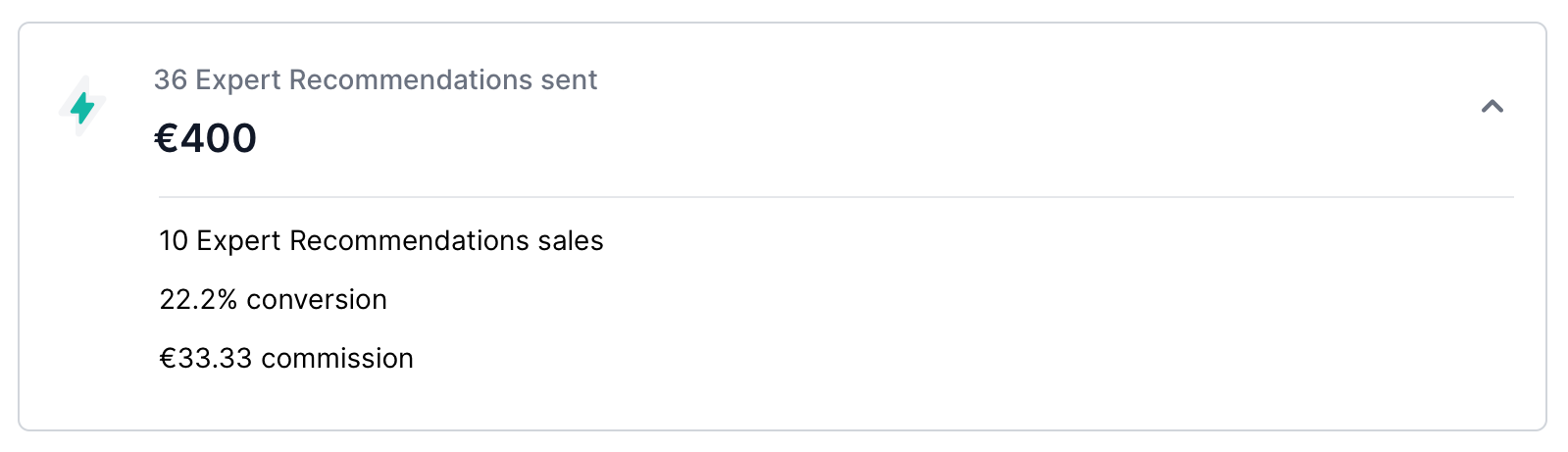The image size is (1568, 452).
Task: Click the green lightning bolt icon
Action: click(82, 106)
